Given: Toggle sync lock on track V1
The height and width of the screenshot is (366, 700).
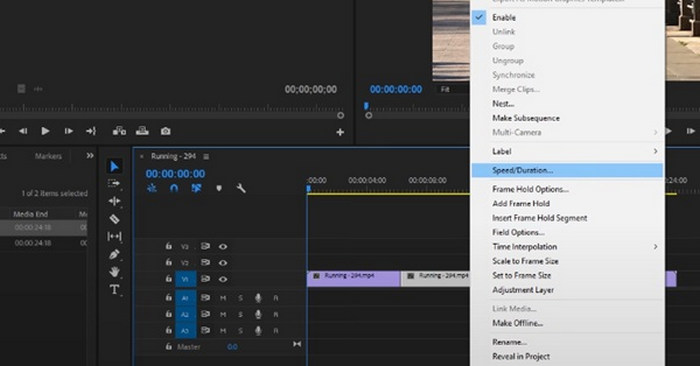Looking at the screenshot, I should (205, 279).
